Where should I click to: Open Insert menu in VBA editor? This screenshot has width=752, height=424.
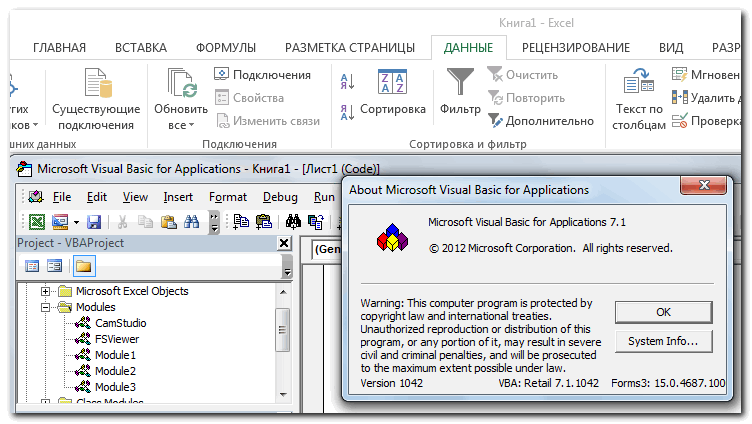tap(178, 197)
